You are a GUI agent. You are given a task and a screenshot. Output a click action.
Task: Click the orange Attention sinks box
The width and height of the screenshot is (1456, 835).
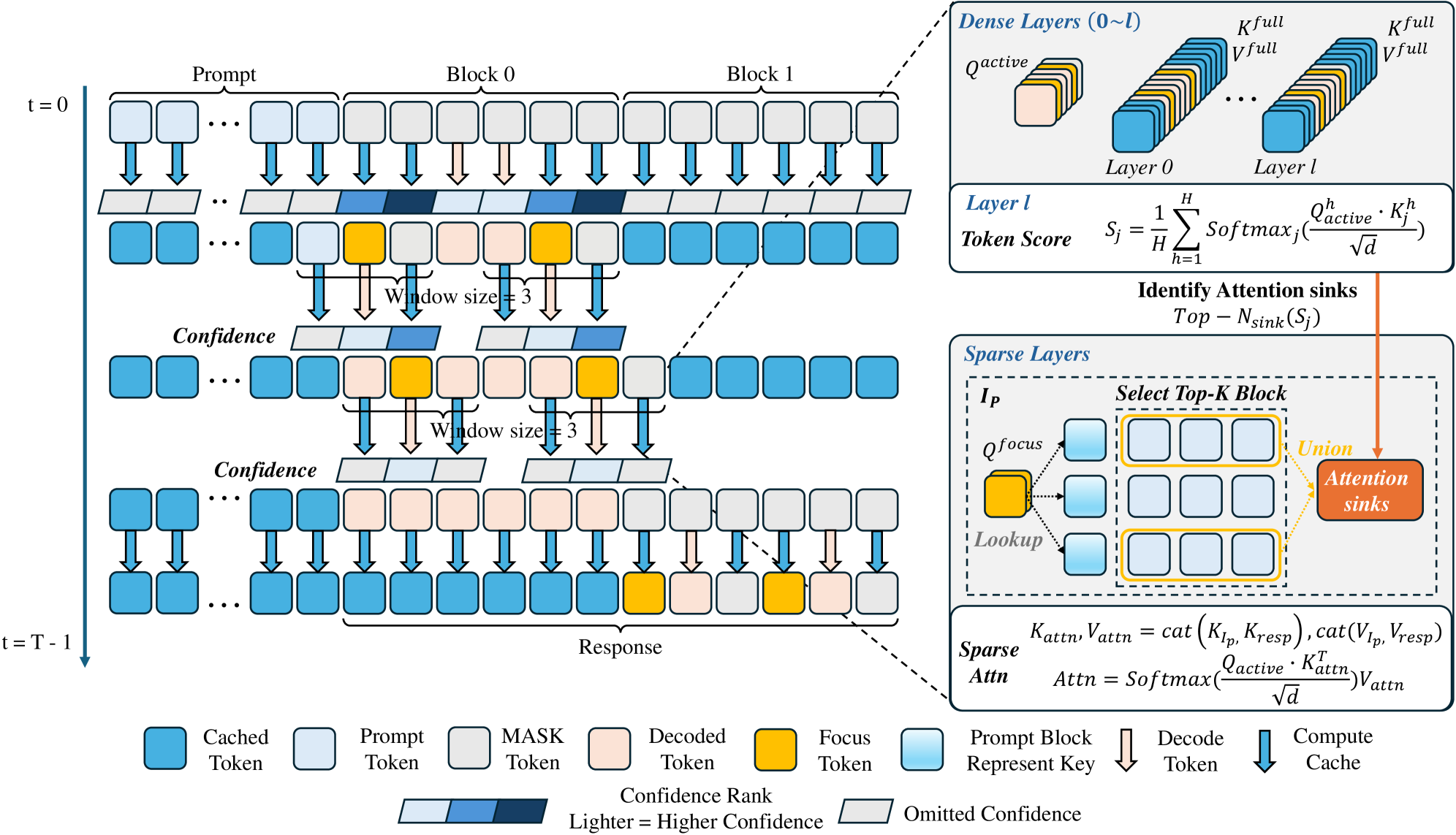pos(1369,490)
